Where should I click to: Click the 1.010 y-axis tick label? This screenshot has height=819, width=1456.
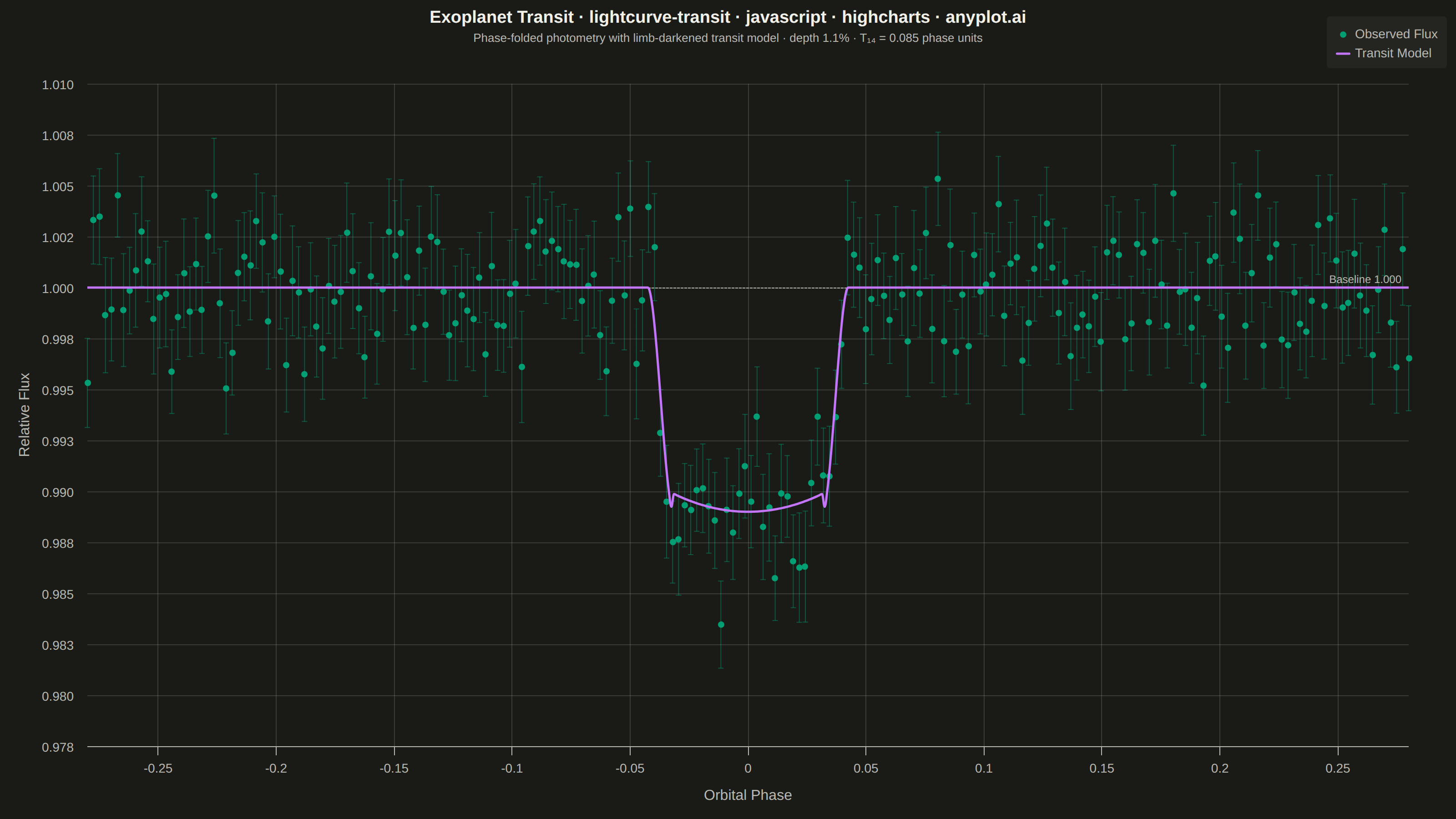(58, 85)
